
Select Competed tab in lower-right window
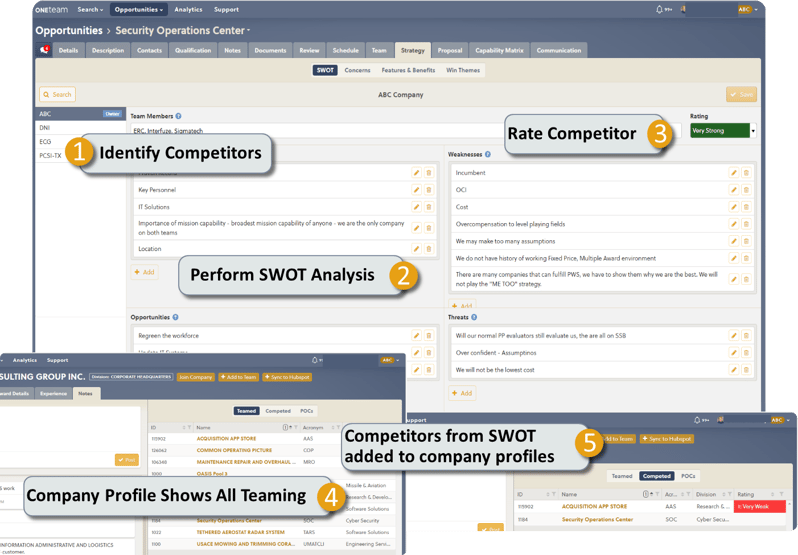point(657,476)
